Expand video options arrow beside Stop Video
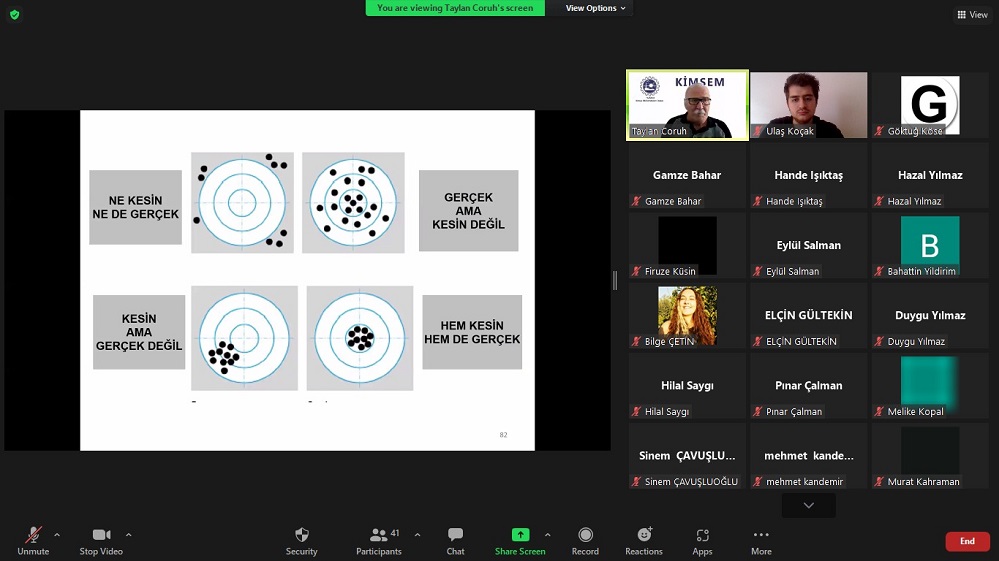 pyautogui.click(x=128, y=535)
